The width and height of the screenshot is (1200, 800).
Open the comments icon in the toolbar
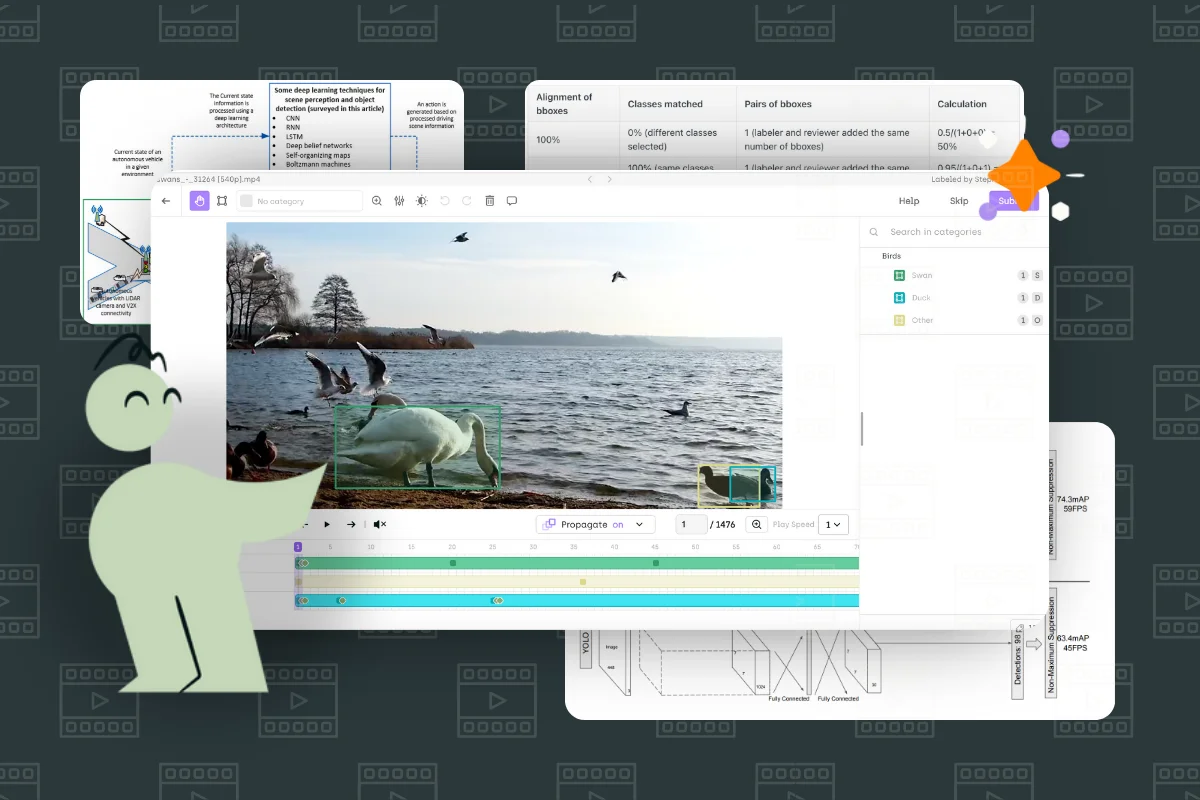click(x=512, y=200)
